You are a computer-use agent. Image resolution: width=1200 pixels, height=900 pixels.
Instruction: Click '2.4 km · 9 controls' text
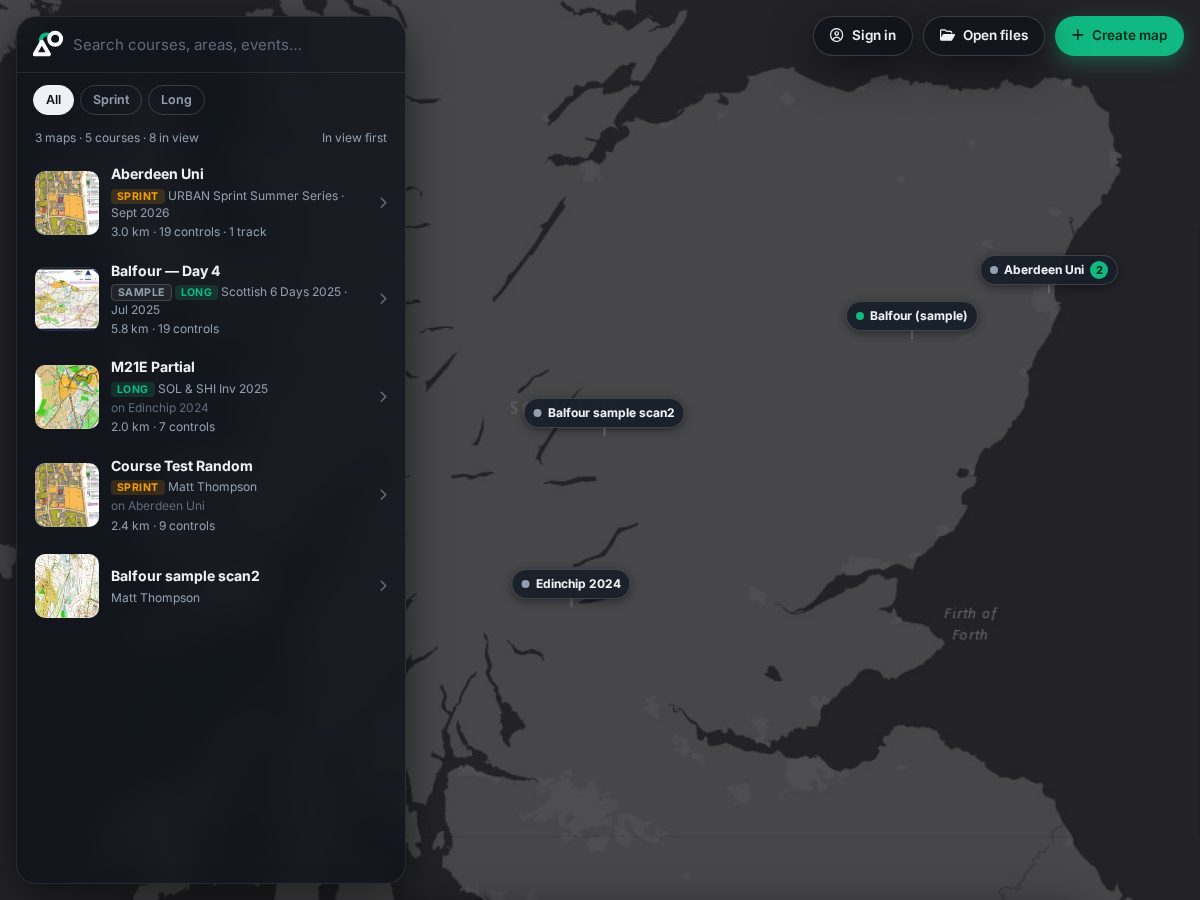[x=163, y=526]
